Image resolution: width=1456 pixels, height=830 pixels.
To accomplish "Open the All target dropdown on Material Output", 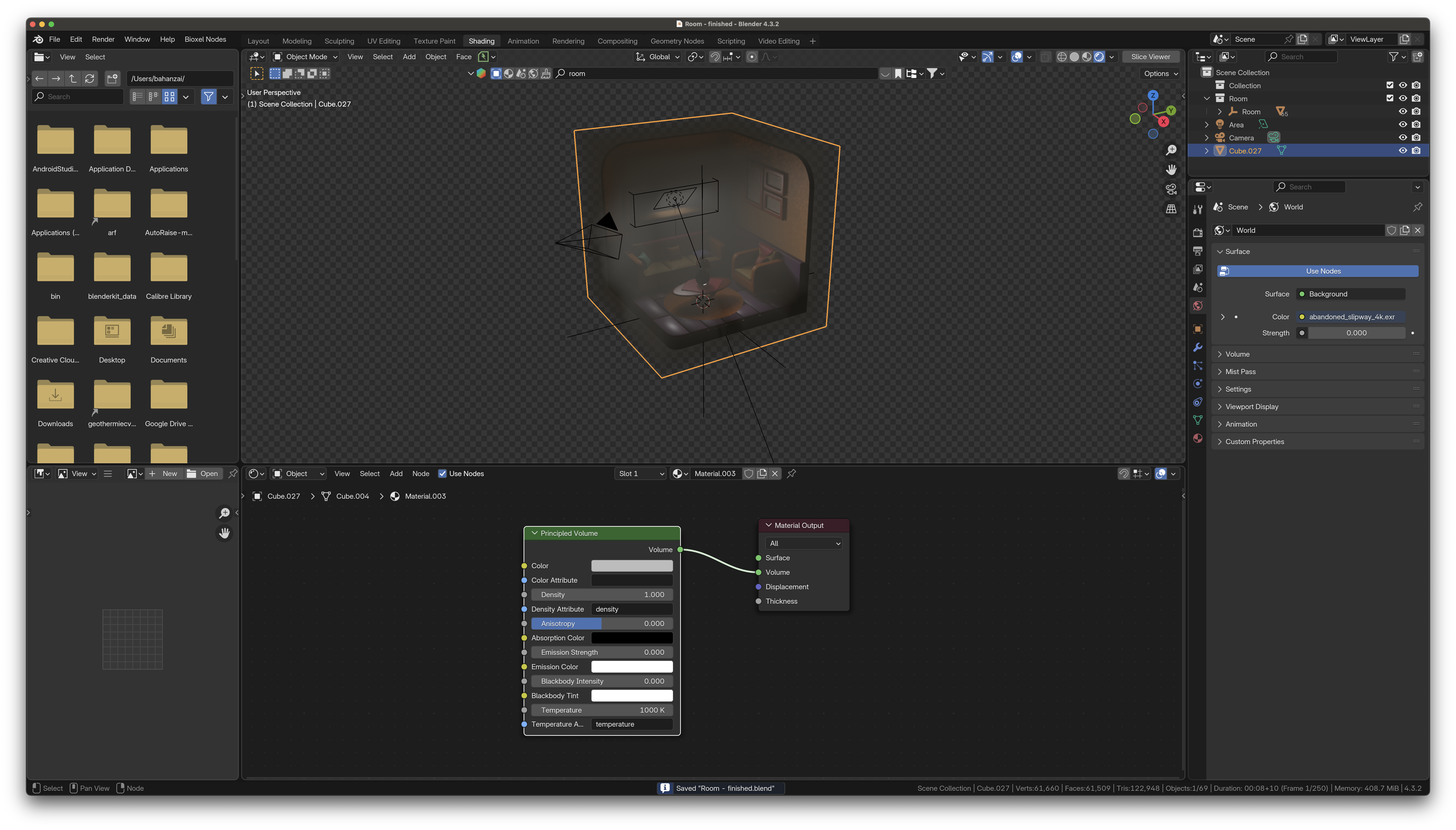I will [804, 544].
